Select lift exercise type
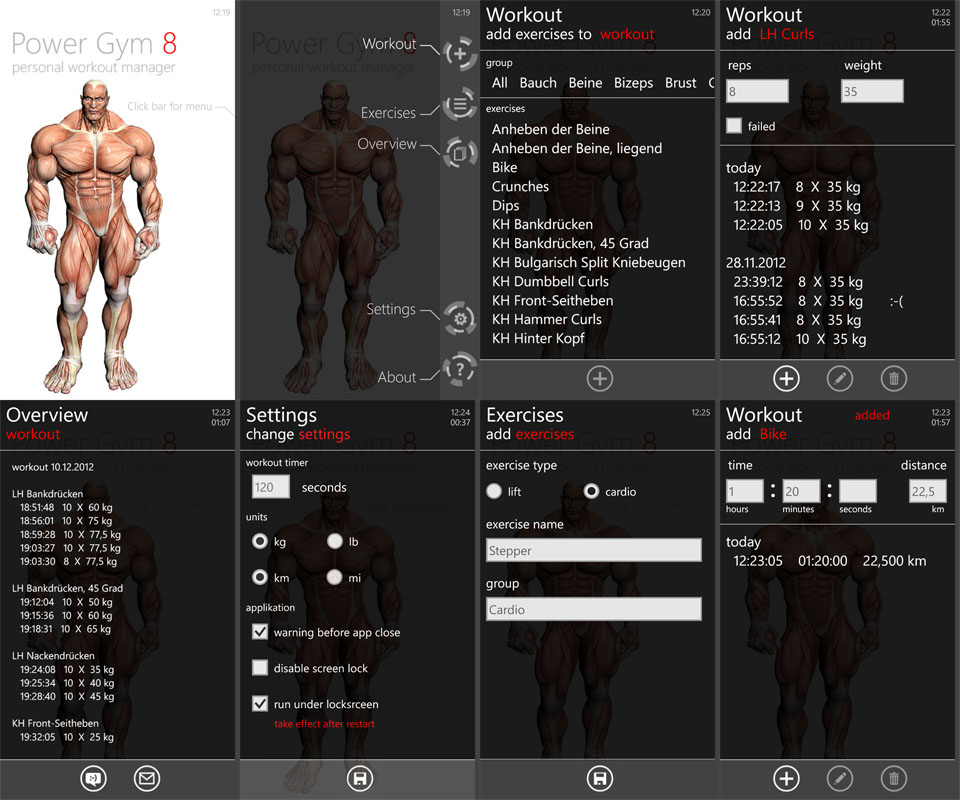This screenshot has height=800, width=960. coord(493,491)
